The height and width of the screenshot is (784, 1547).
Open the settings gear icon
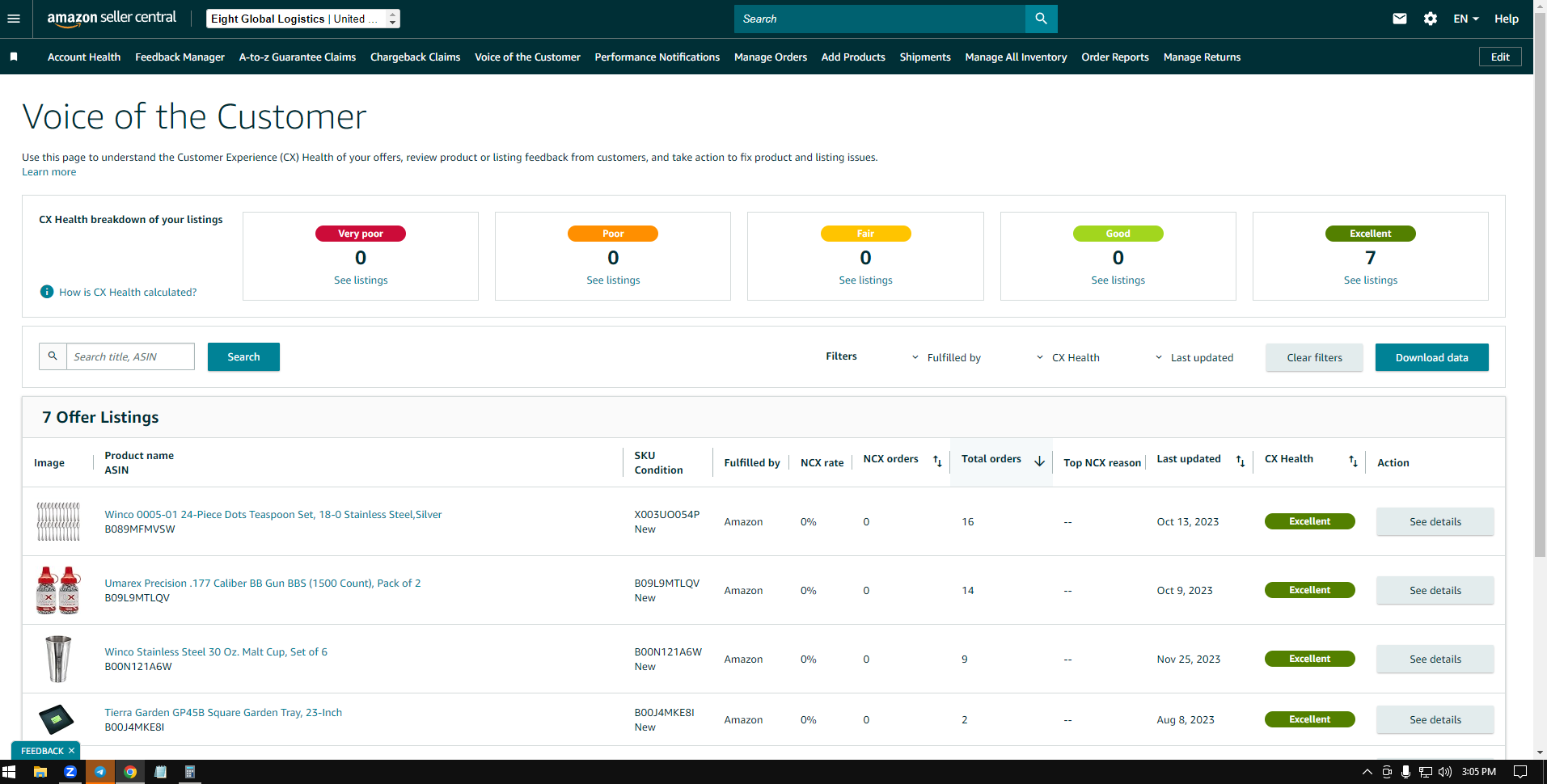(1431, 19)
